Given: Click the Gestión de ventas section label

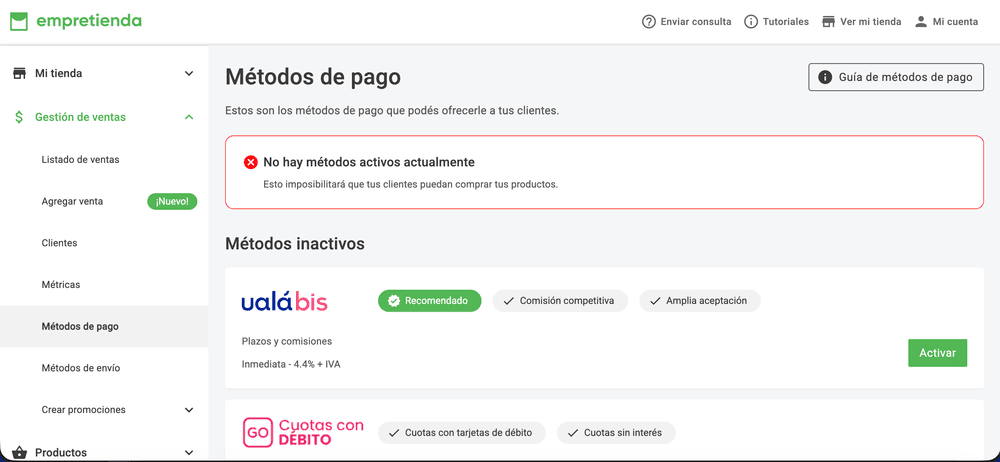Looking at the screenshot, I should 80,117.
